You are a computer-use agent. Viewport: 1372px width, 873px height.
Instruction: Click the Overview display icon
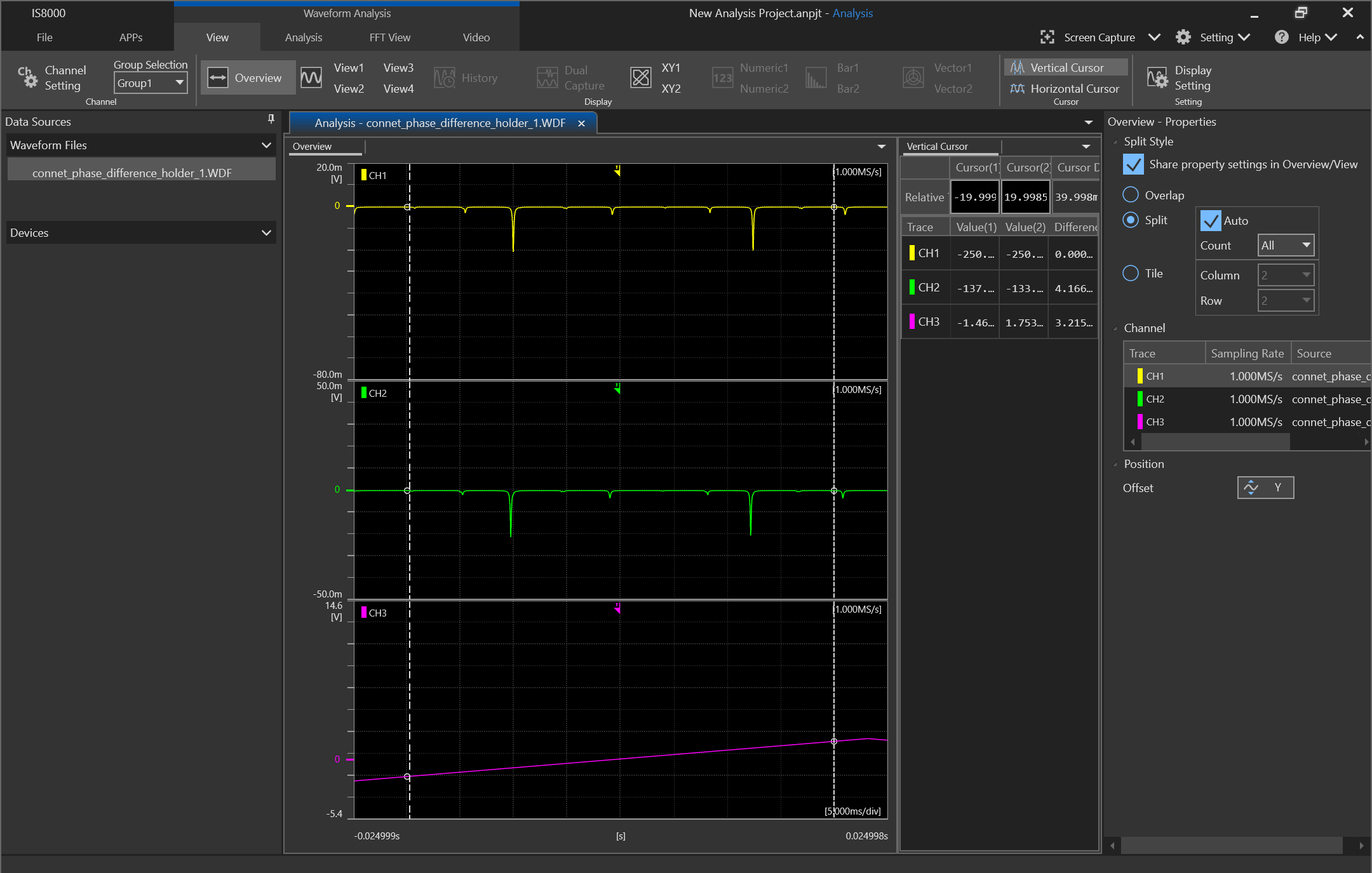(218, 77)
